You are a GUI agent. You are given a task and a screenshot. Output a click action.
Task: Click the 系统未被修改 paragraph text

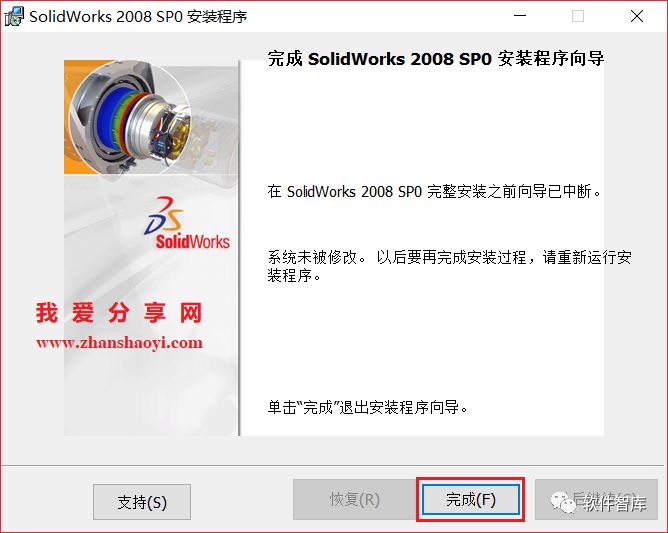pos(449,266)
